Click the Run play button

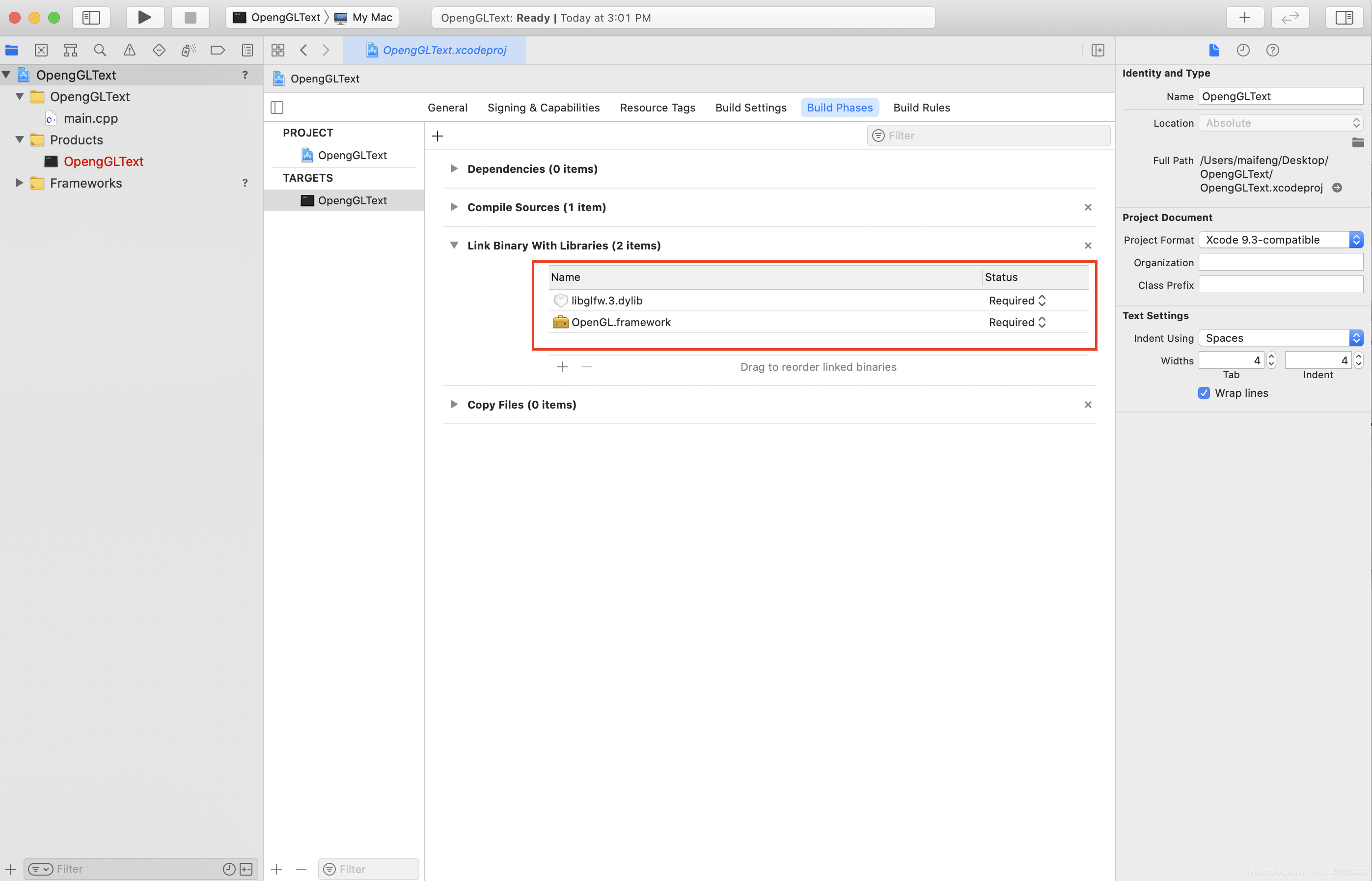[x=144, y=17]
